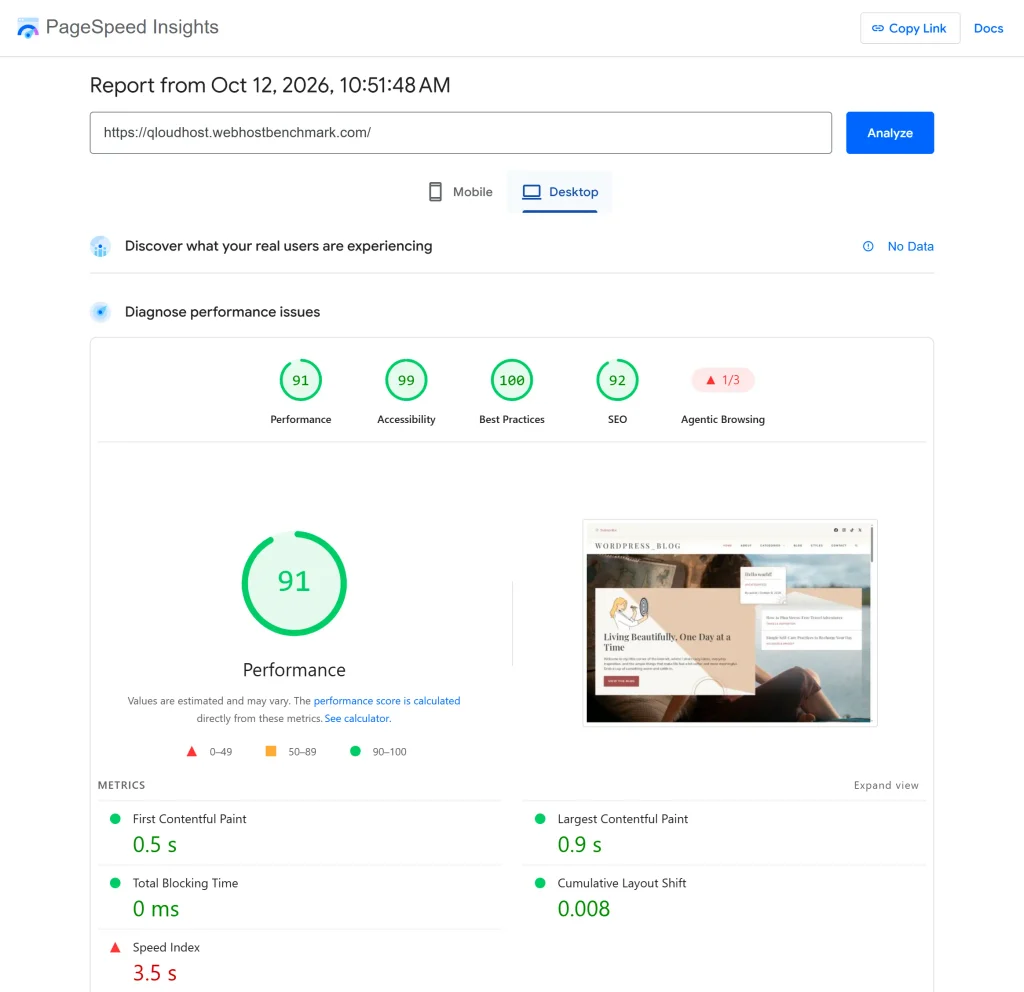Select the Best Practices 100 score gauge
This screenshot has width=1024, height=992.
coord(512,380)
